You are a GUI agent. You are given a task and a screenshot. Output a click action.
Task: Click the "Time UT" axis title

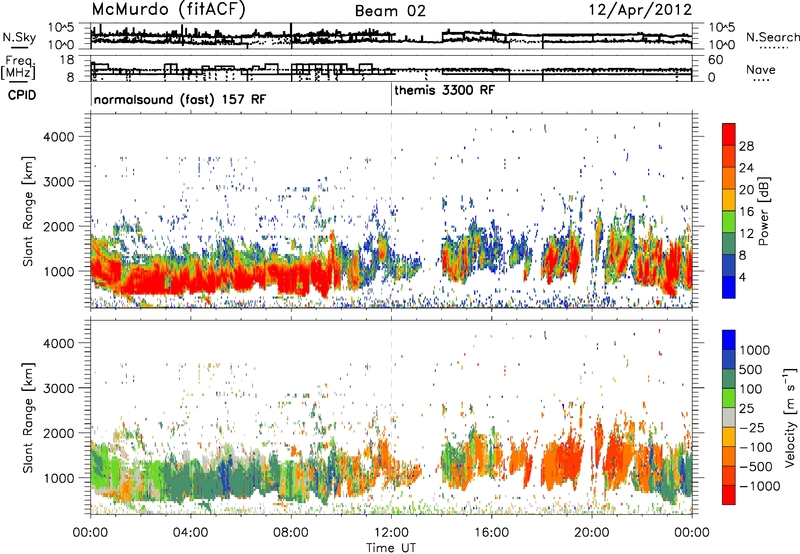tap(391, 547)
